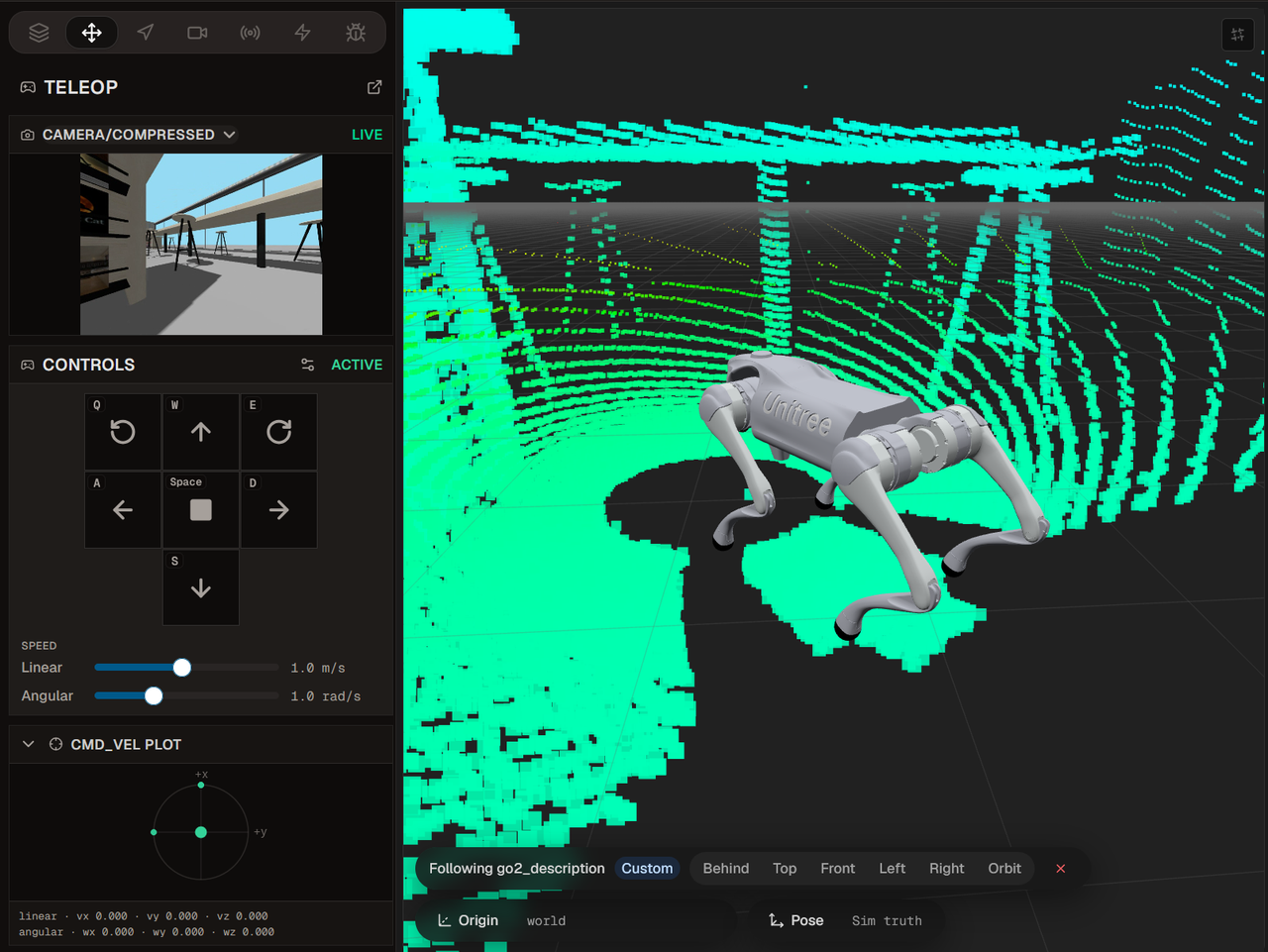This screenshot has height=952, width=1268.
Task: Pop out the TELEOP panel
Action: (x=374, y=87)
